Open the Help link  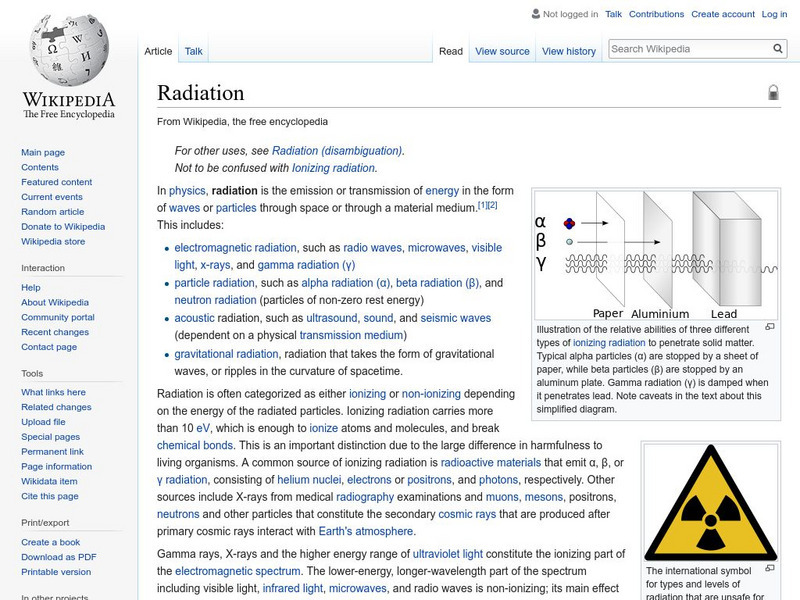point(31,287)
